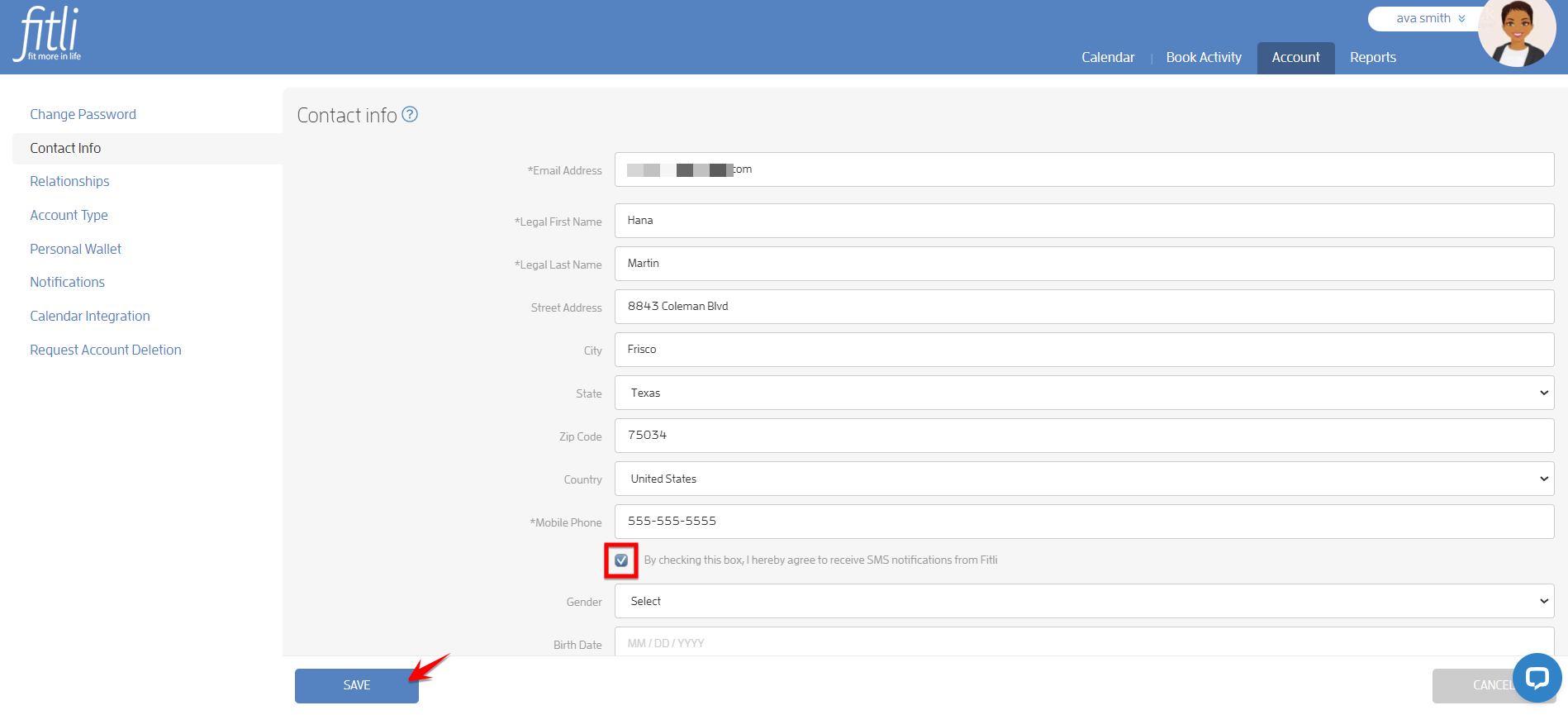The image size is (1568, 715).
Task: Click the Legal Last Name field
Action: point(1084,264)
